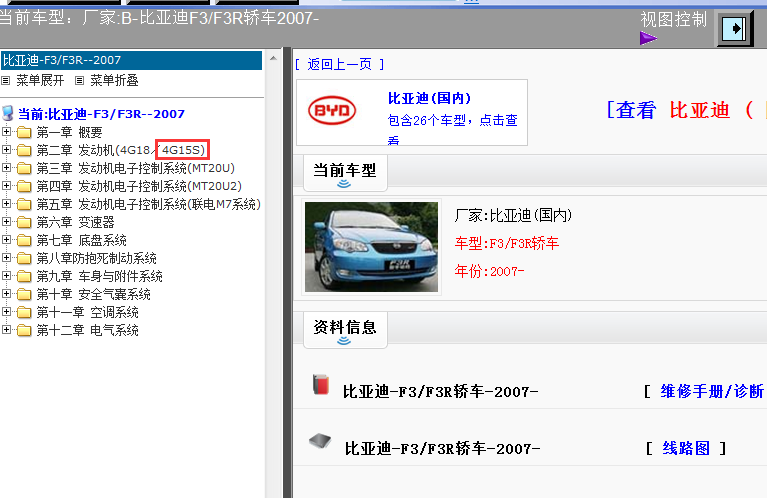Click the folder icon for 第一章 概要
This screenshot has height=498, width=767.
click(x=24, y=132)
